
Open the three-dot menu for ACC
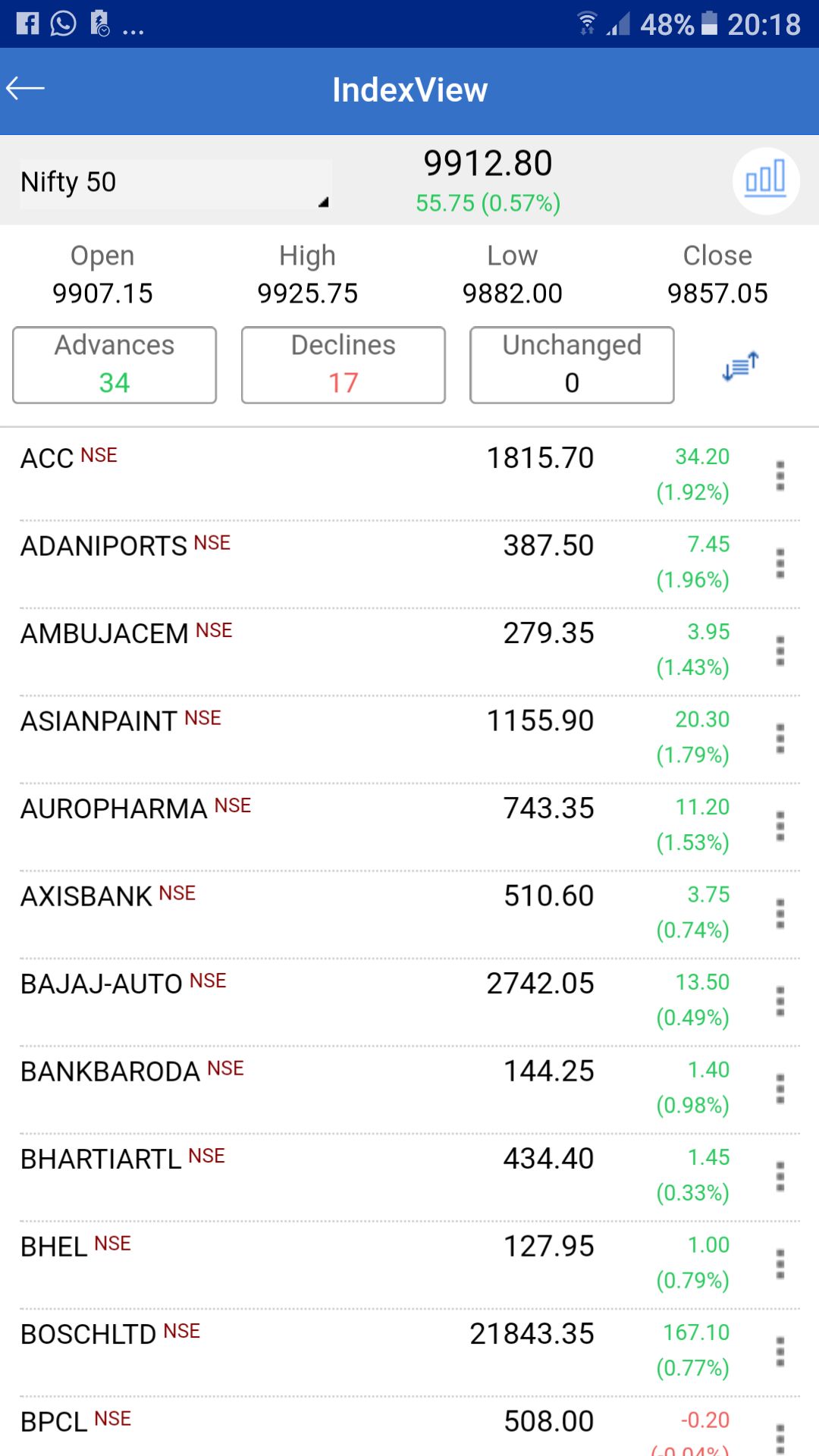(x=780, y=475)
